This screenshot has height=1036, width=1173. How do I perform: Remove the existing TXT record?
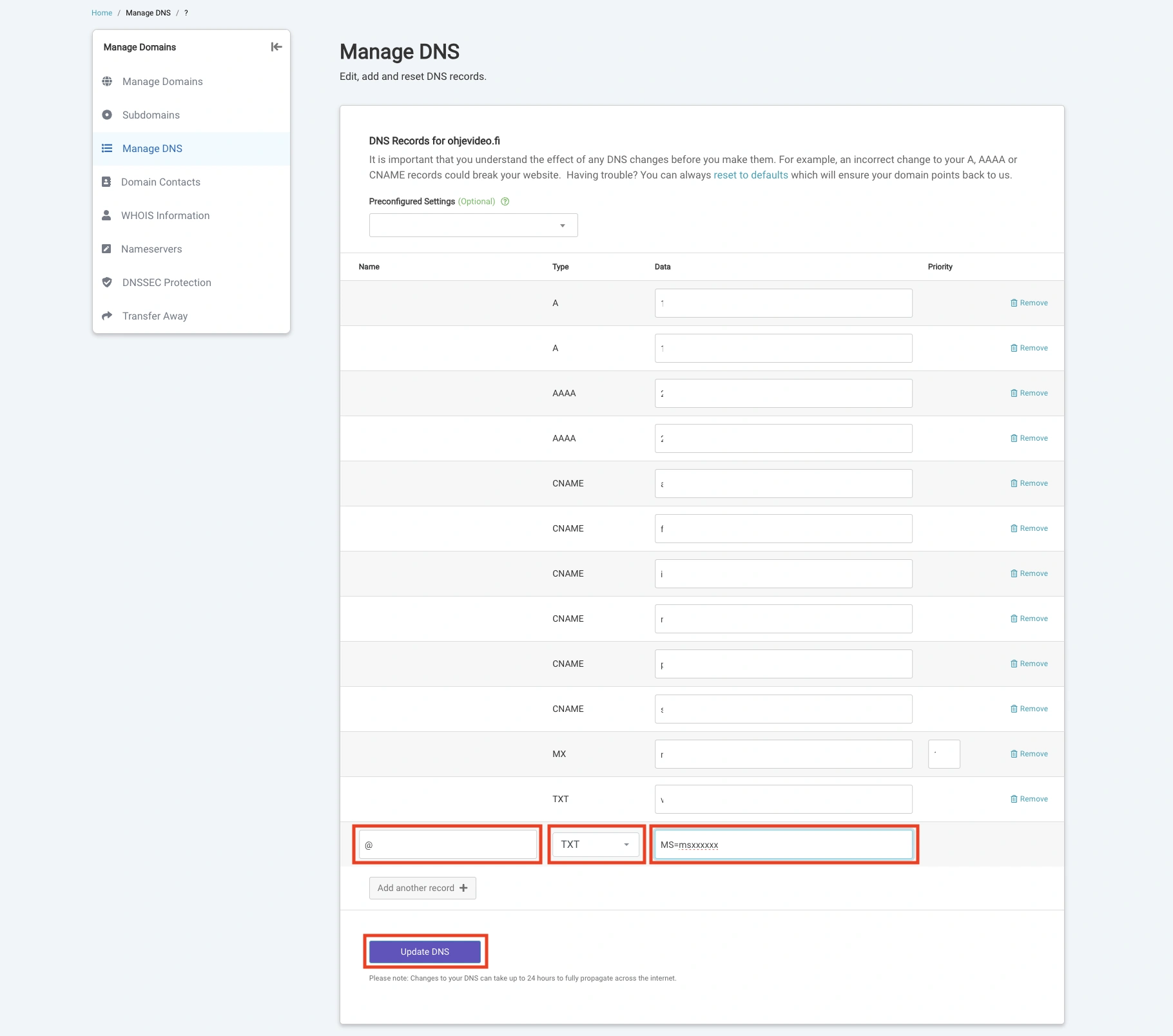click(x=1029, y=799)
